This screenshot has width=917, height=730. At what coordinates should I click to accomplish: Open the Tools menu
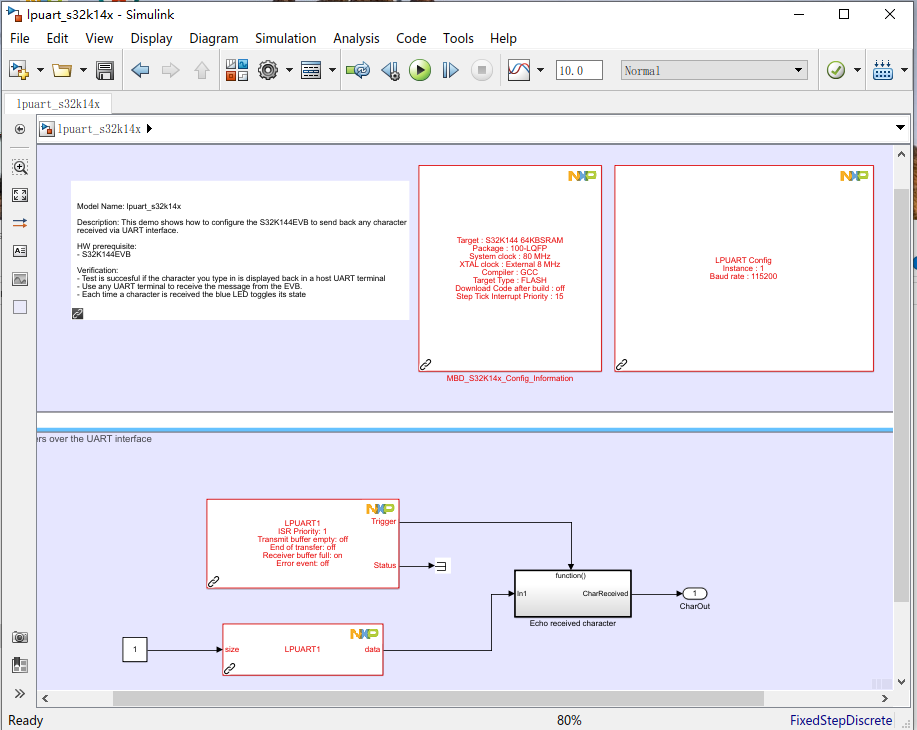pos(458,39)
